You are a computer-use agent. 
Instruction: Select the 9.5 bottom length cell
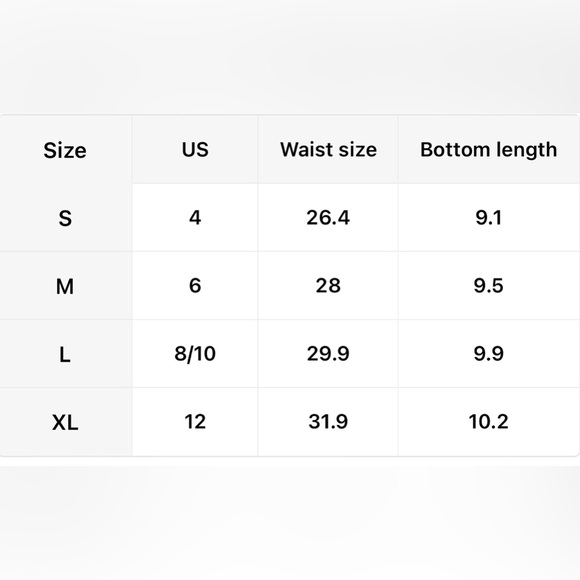tap(488, 286)
